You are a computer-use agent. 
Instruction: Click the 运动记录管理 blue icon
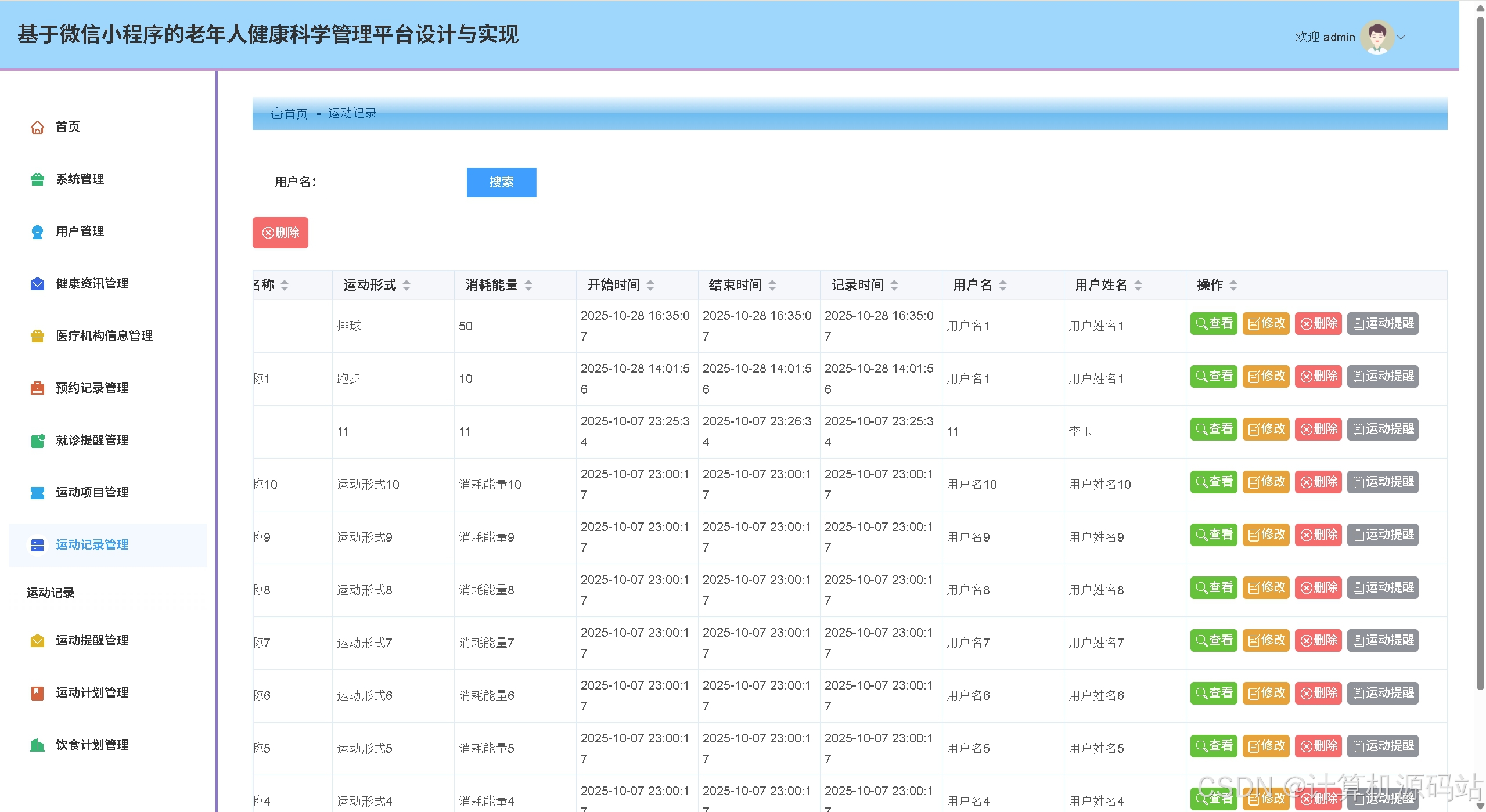pos(37,545)
